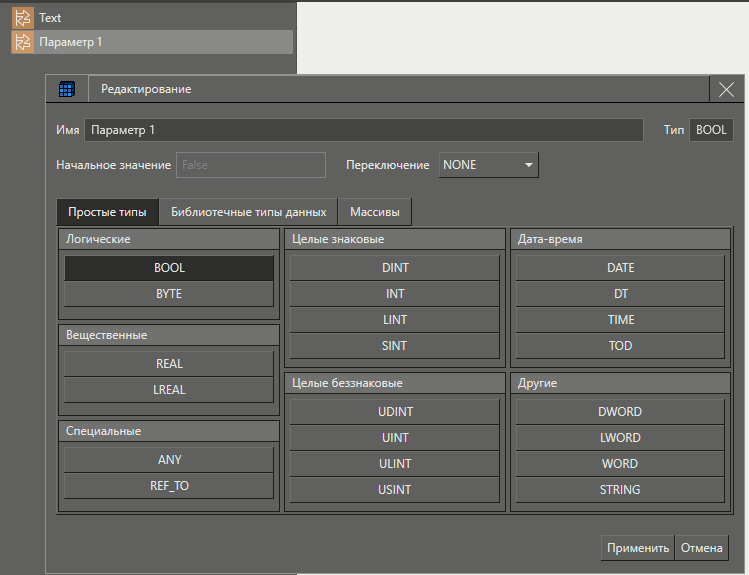Select the STRING type
The width and height of the screenshot is (749, 575).
coord(620,490)
